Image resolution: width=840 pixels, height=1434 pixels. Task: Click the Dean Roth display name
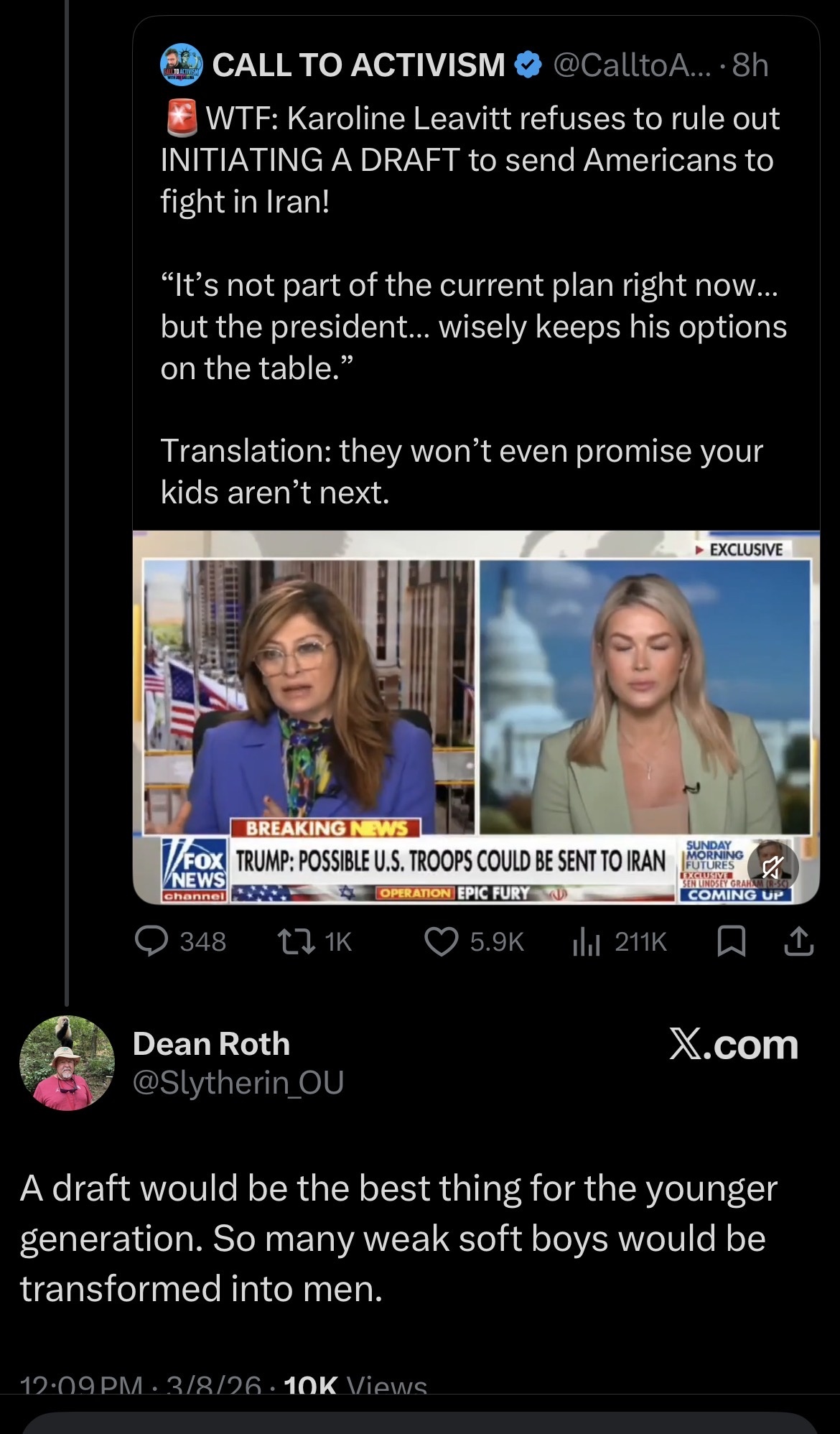click(x=211, y=1044)
